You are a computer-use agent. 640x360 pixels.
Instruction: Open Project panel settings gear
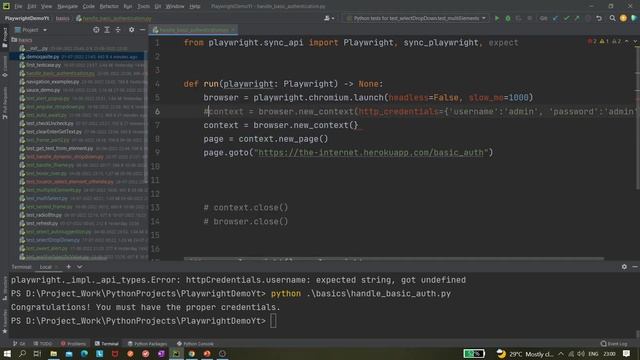click(x=131, y=30)
